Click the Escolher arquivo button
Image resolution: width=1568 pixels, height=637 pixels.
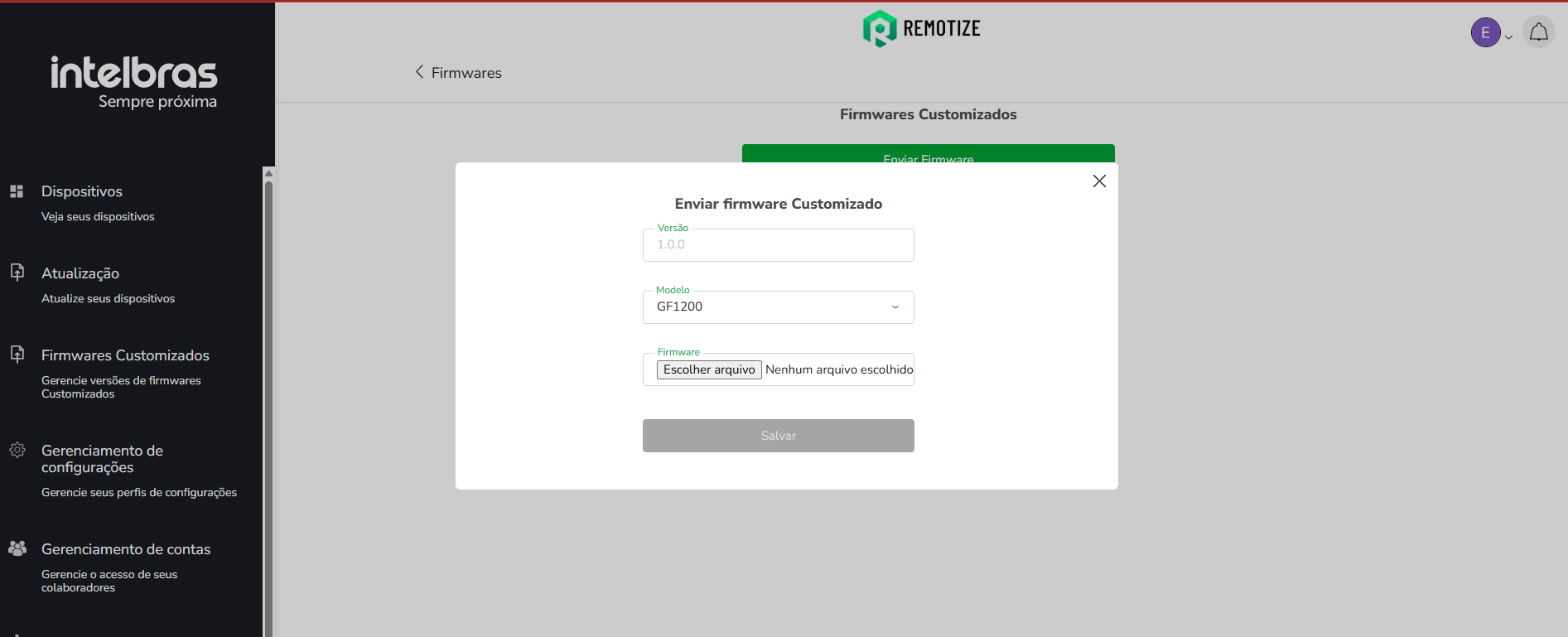(x=709, y=369)
